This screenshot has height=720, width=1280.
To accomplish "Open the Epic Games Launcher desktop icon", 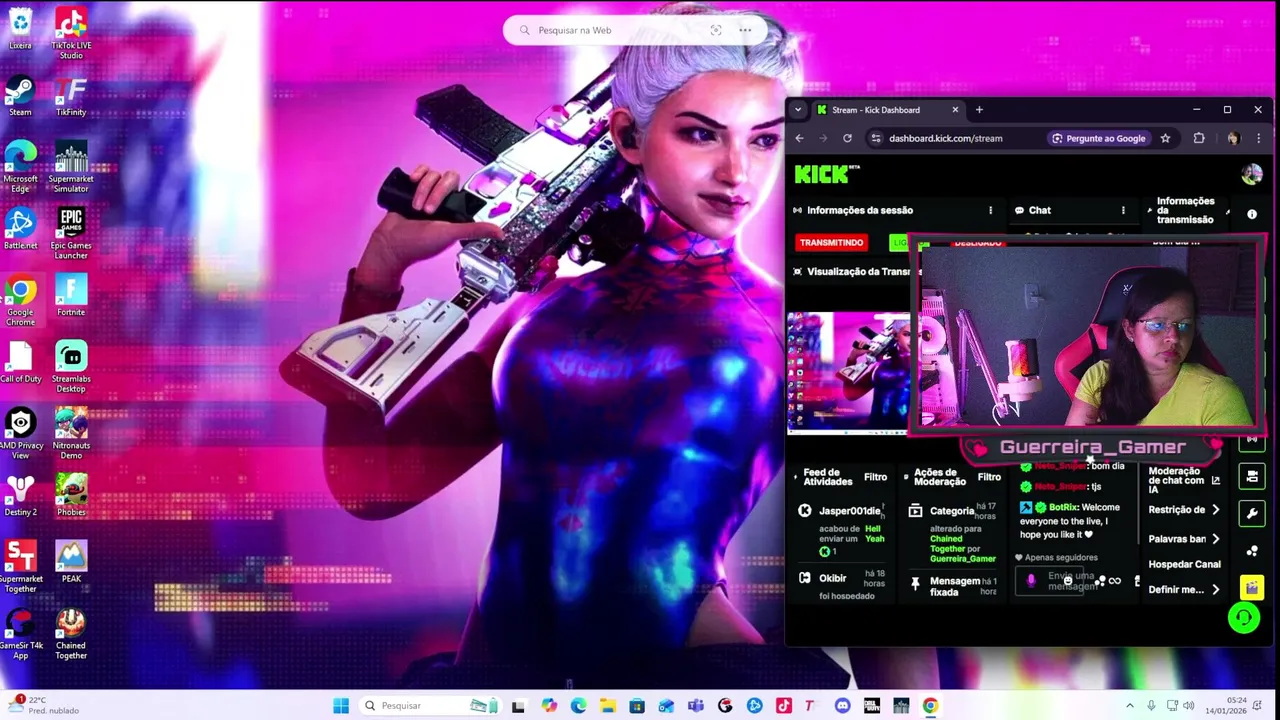I will coord(70,233).
